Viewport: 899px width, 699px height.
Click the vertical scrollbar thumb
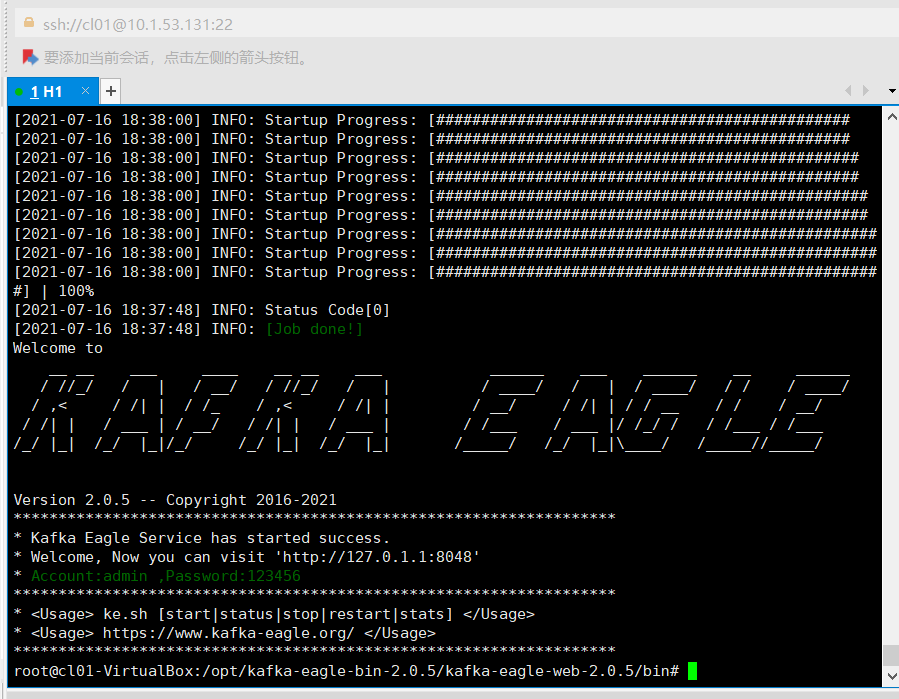click(x=892, y=656)
